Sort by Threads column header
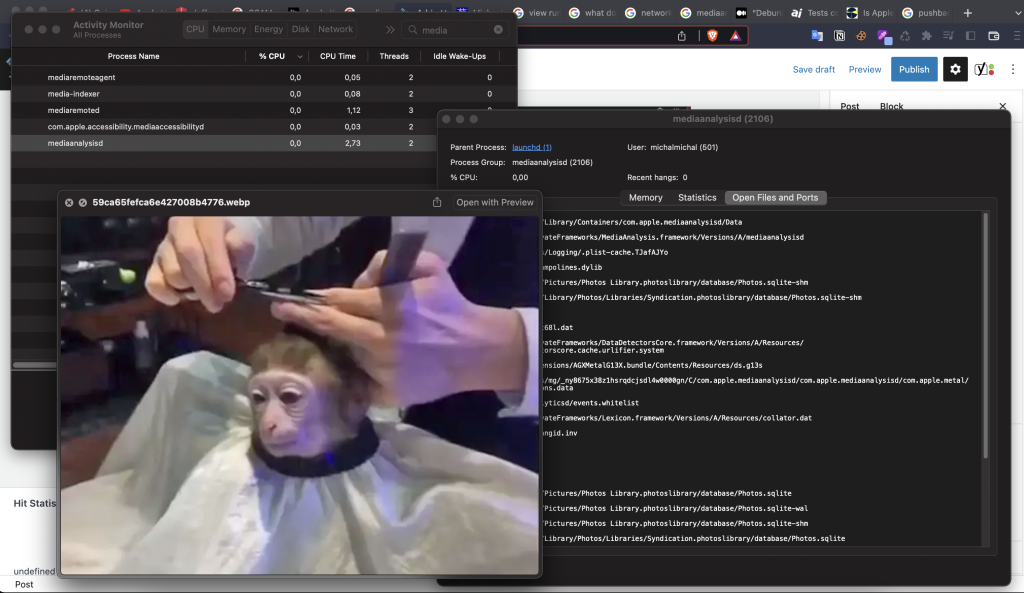Screen dimensions: 1024x593 click(x=394, y=56)
